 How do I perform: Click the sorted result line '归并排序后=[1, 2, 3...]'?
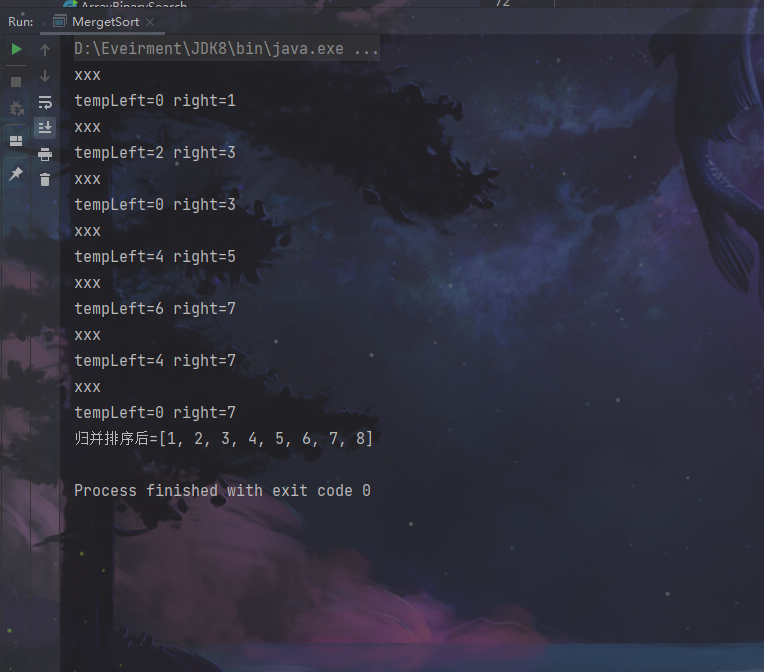coord(224,439)
